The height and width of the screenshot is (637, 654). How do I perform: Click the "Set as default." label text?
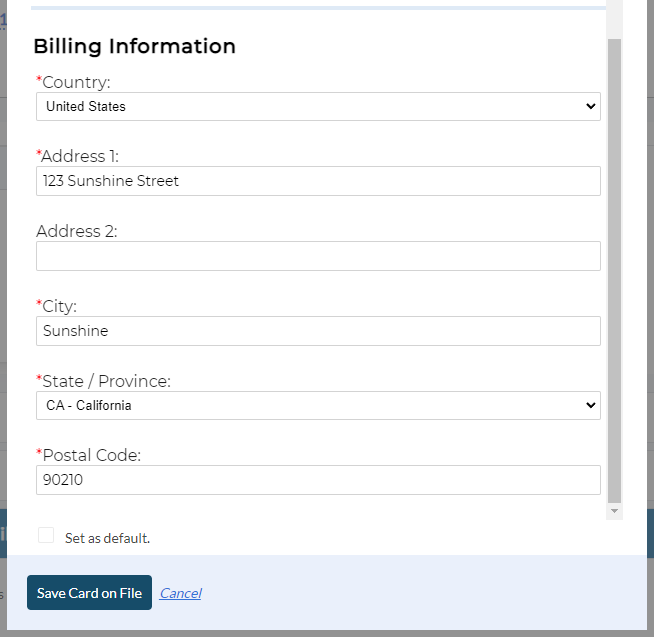[x=107, y=538]
